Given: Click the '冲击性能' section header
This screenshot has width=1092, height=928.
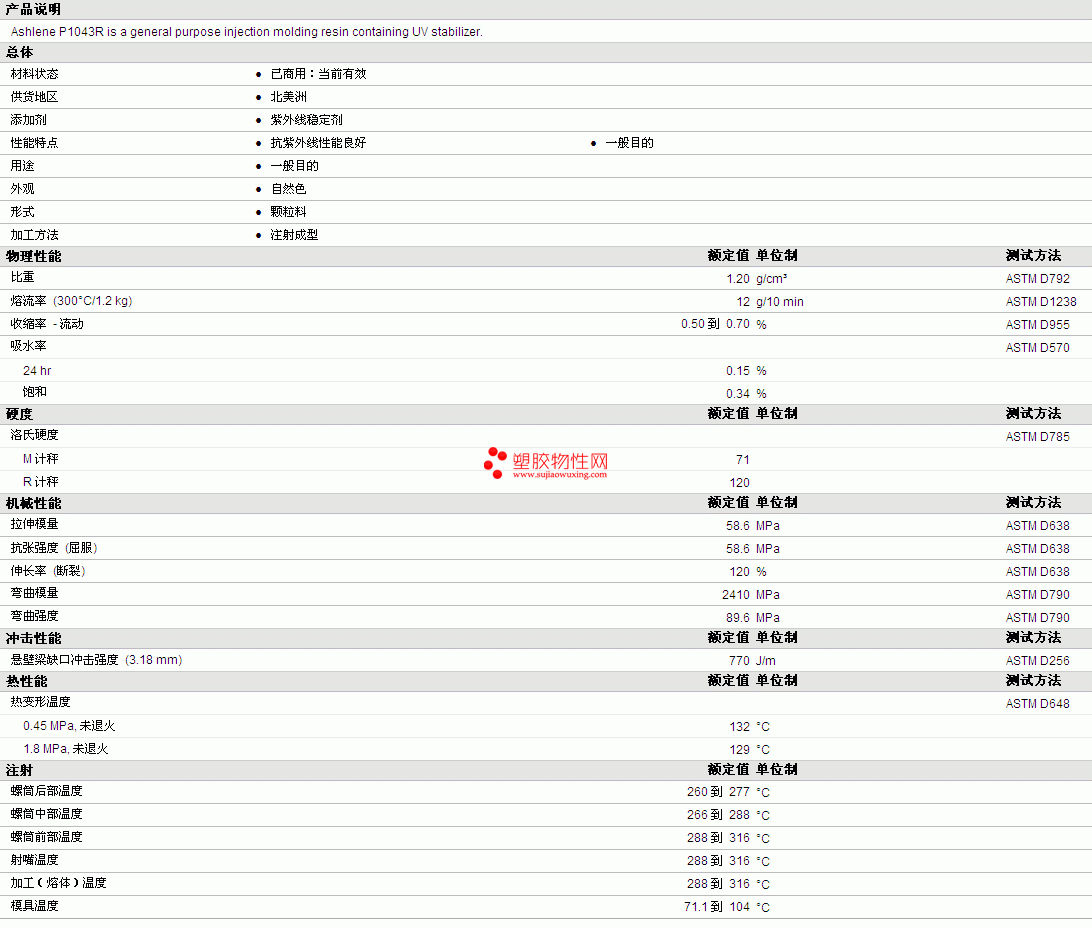Looking at the screenshot, I should pos(33,638).
